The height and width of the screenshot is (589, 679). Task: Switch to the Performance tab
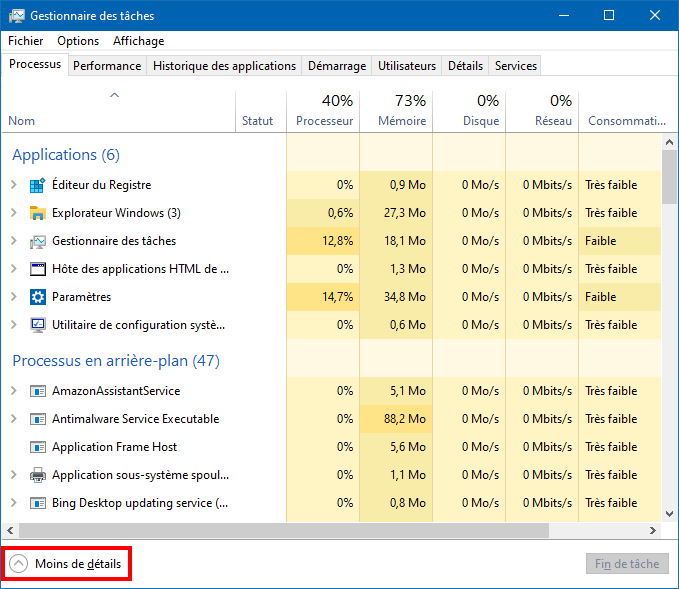click(x=107, y=66)
